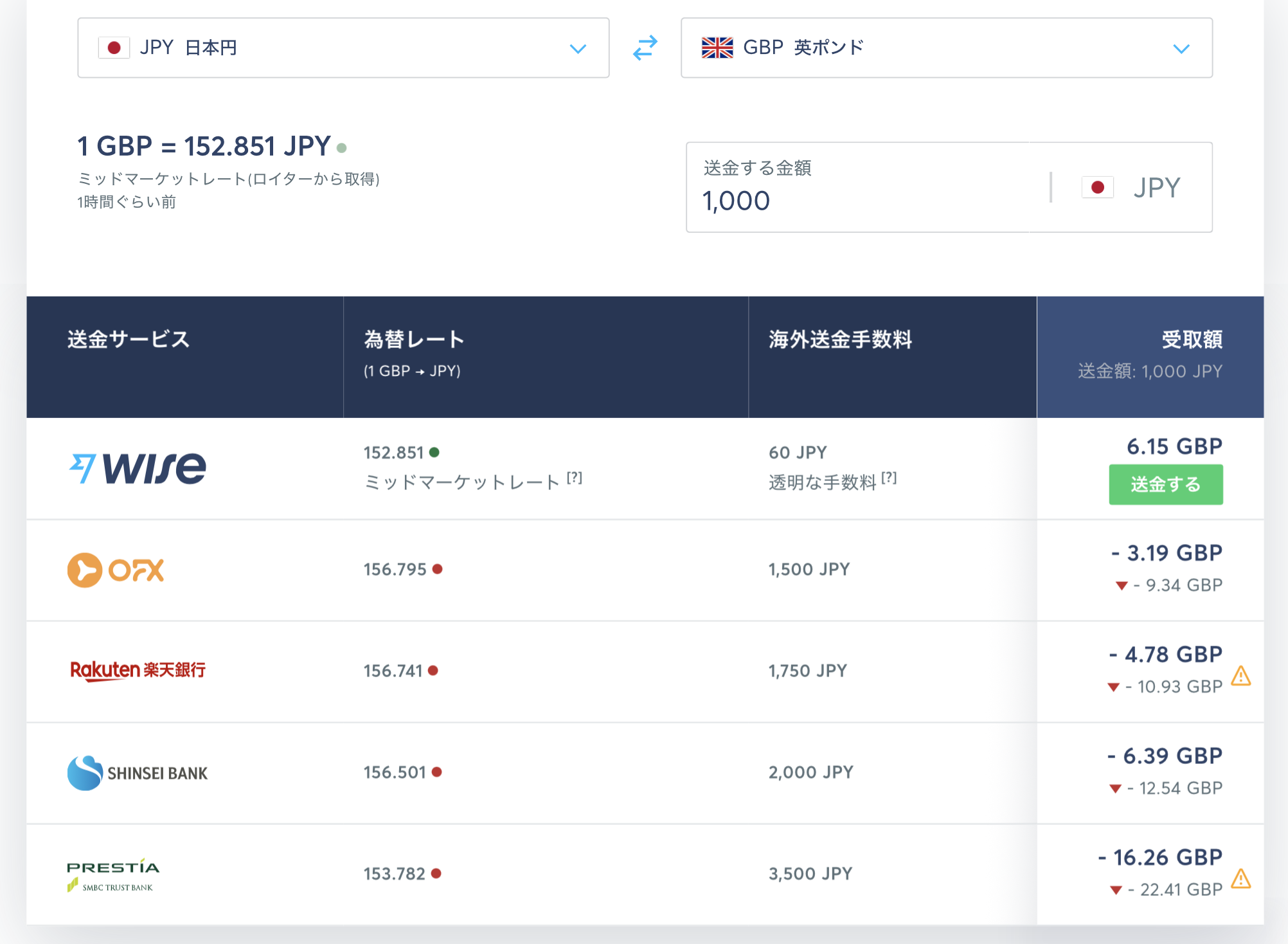
Task: Click the chevron arrow on the GBP selector
Action: pyautogui.click(x=1181, y=49)
